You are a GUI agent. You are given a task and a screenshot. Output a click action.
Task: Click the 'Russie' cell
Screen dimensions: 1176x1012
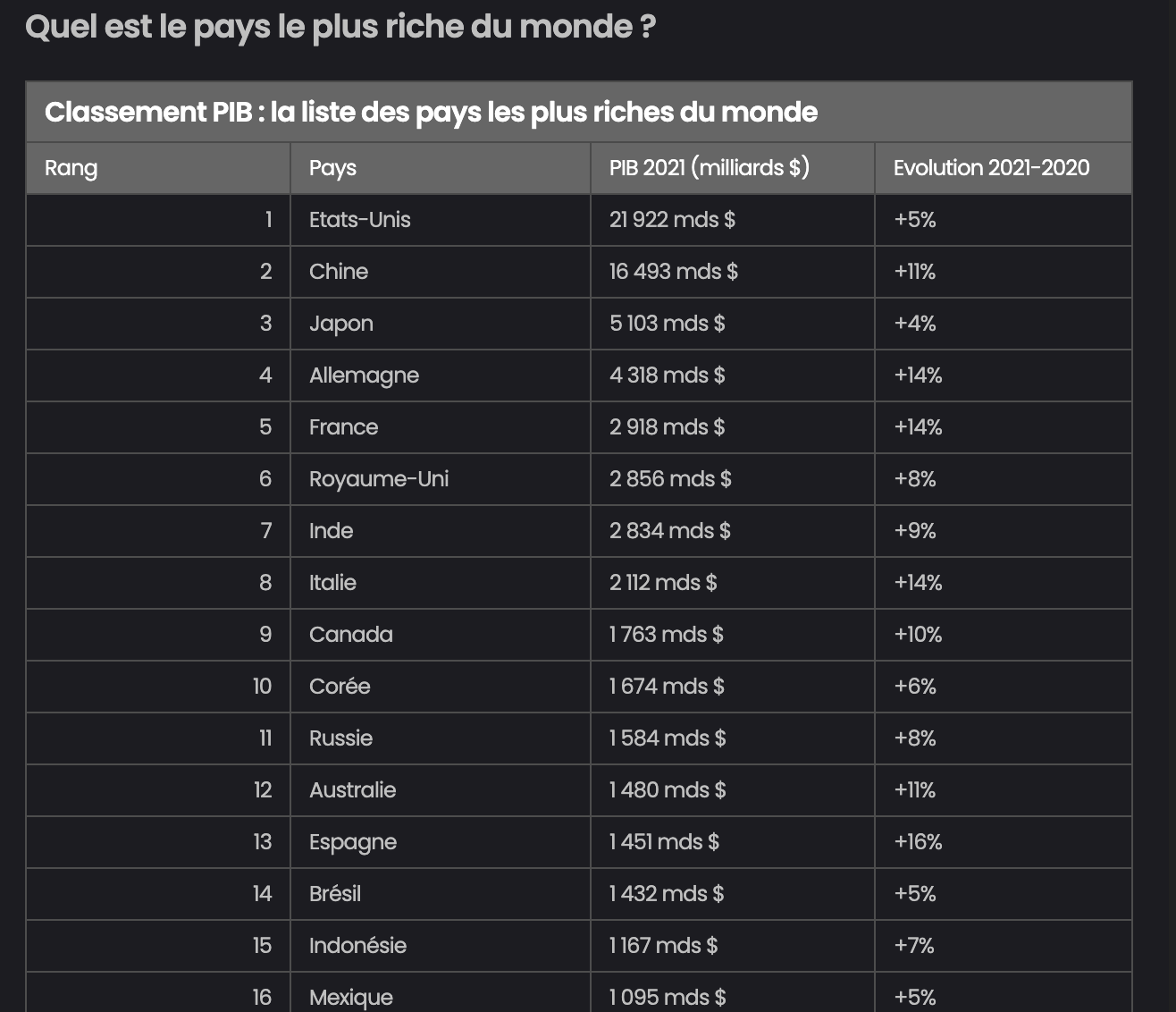(x=340, y=738)
